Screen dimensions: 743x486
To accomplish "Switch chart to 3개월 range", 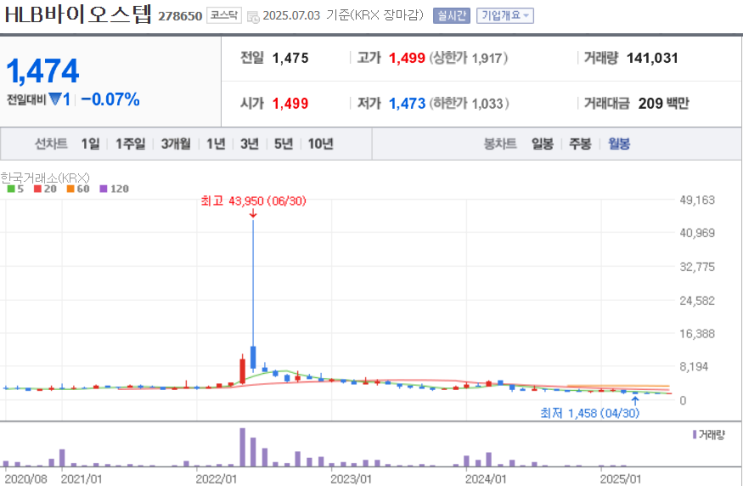I will click(x=175, y=144).
